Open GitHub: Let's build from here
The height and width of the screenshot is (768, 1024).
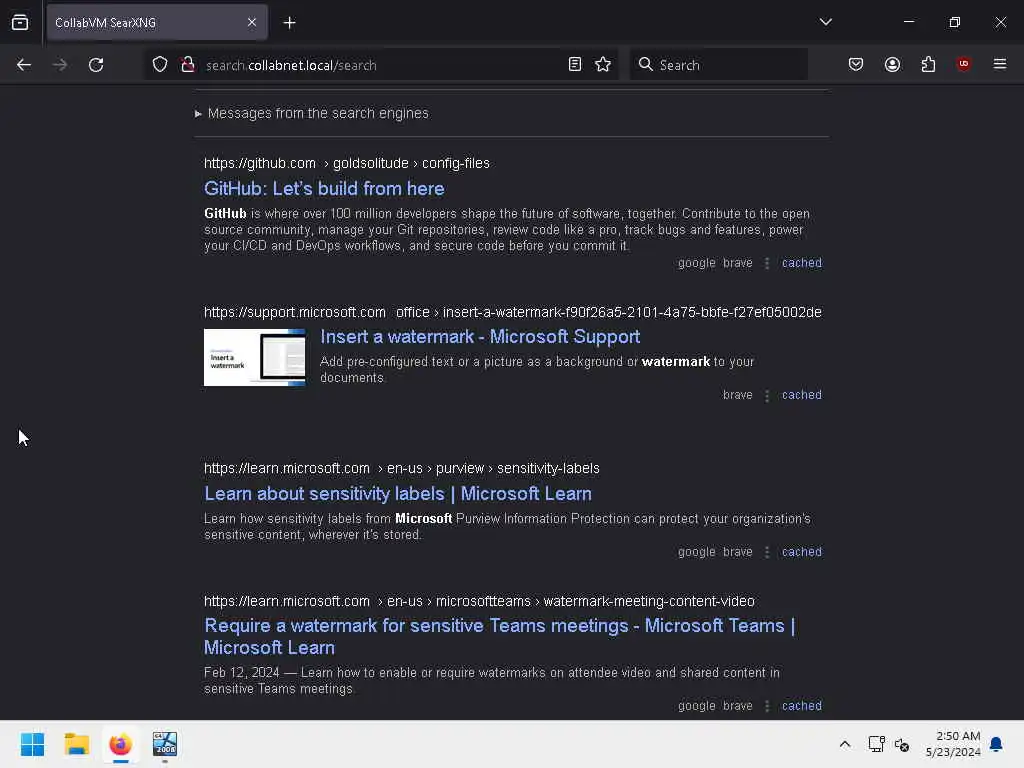pos(324,189)
